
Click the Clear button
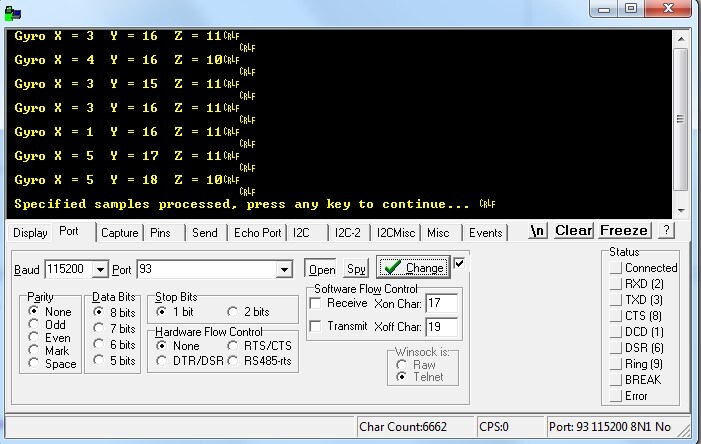coord(573,231)
